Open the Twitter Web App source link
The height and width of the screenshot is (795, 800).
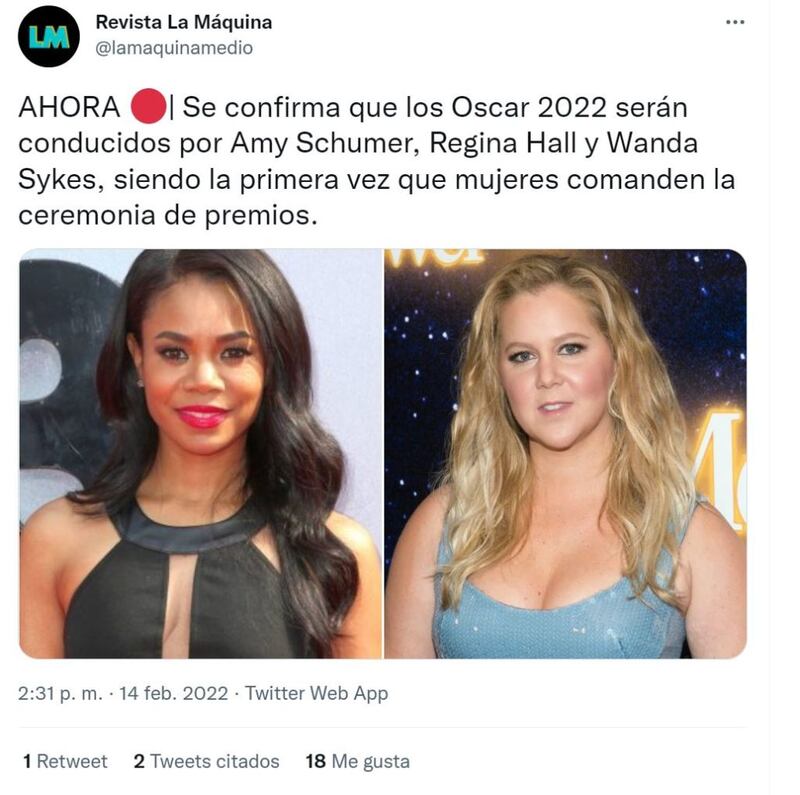pyautogui.click(x=316, y=693)
